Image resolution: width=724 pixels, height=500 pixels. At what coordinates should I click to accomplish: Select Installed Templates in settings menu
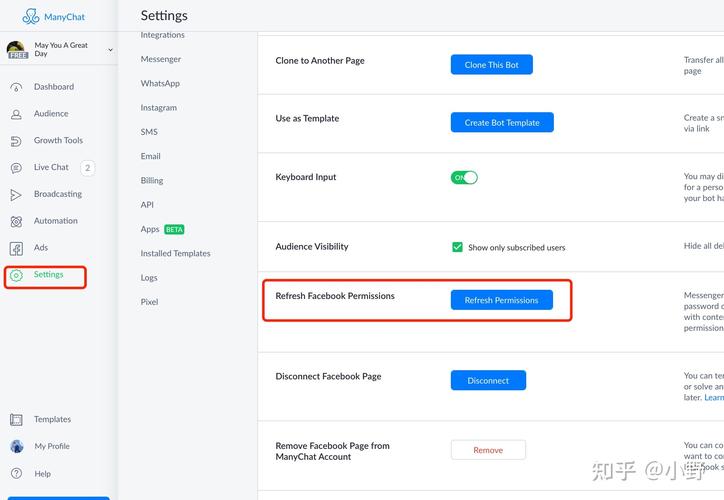coord(175,254)
